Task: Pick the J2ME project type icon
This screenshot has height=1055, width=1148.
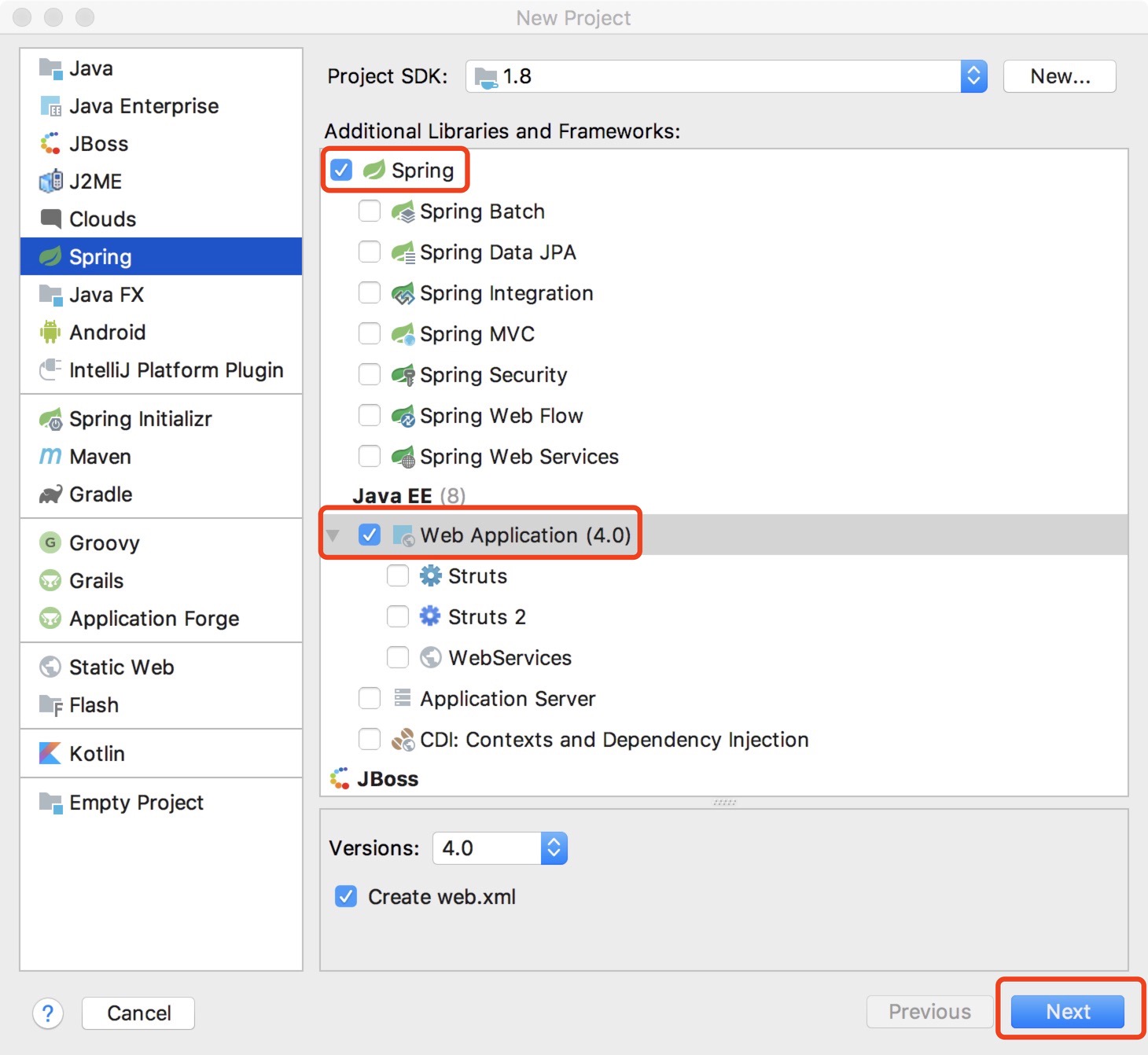Action: pos(50,182)
